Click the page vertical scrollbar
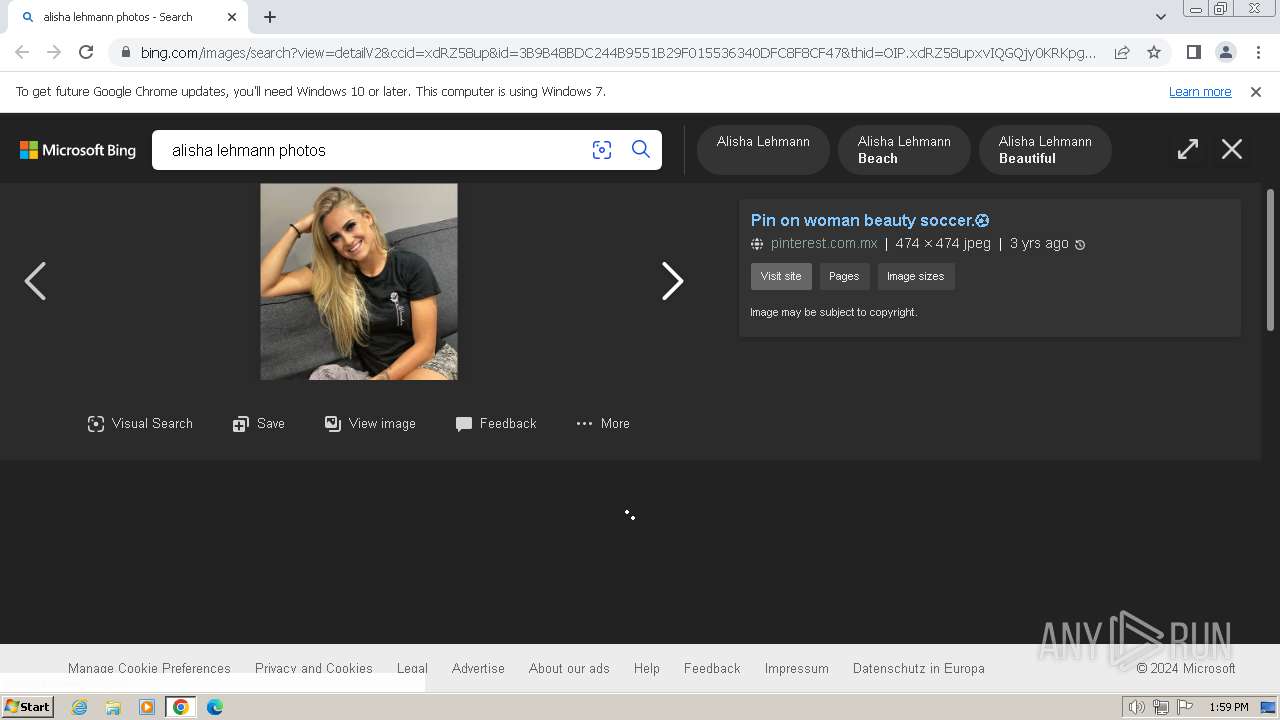 (1270, 260)
